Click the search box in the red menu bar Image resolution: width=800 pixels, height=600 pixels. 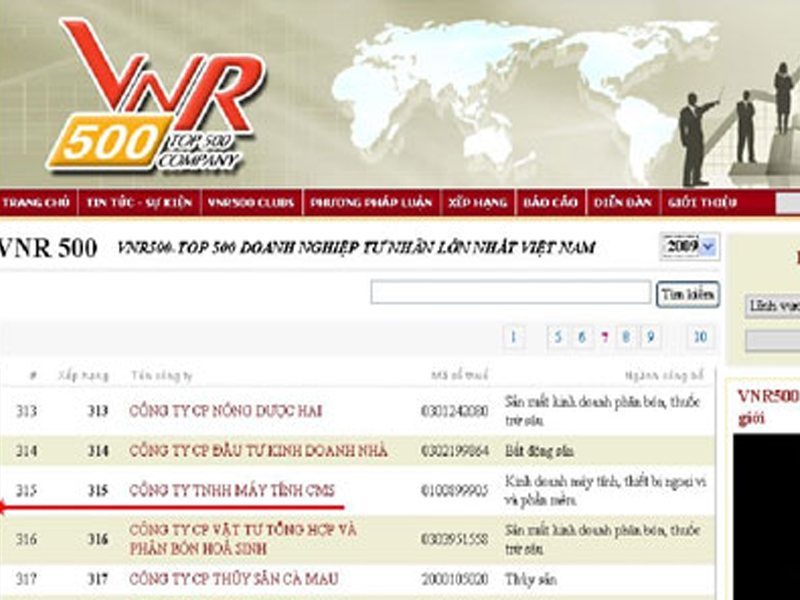coord(788,203)
